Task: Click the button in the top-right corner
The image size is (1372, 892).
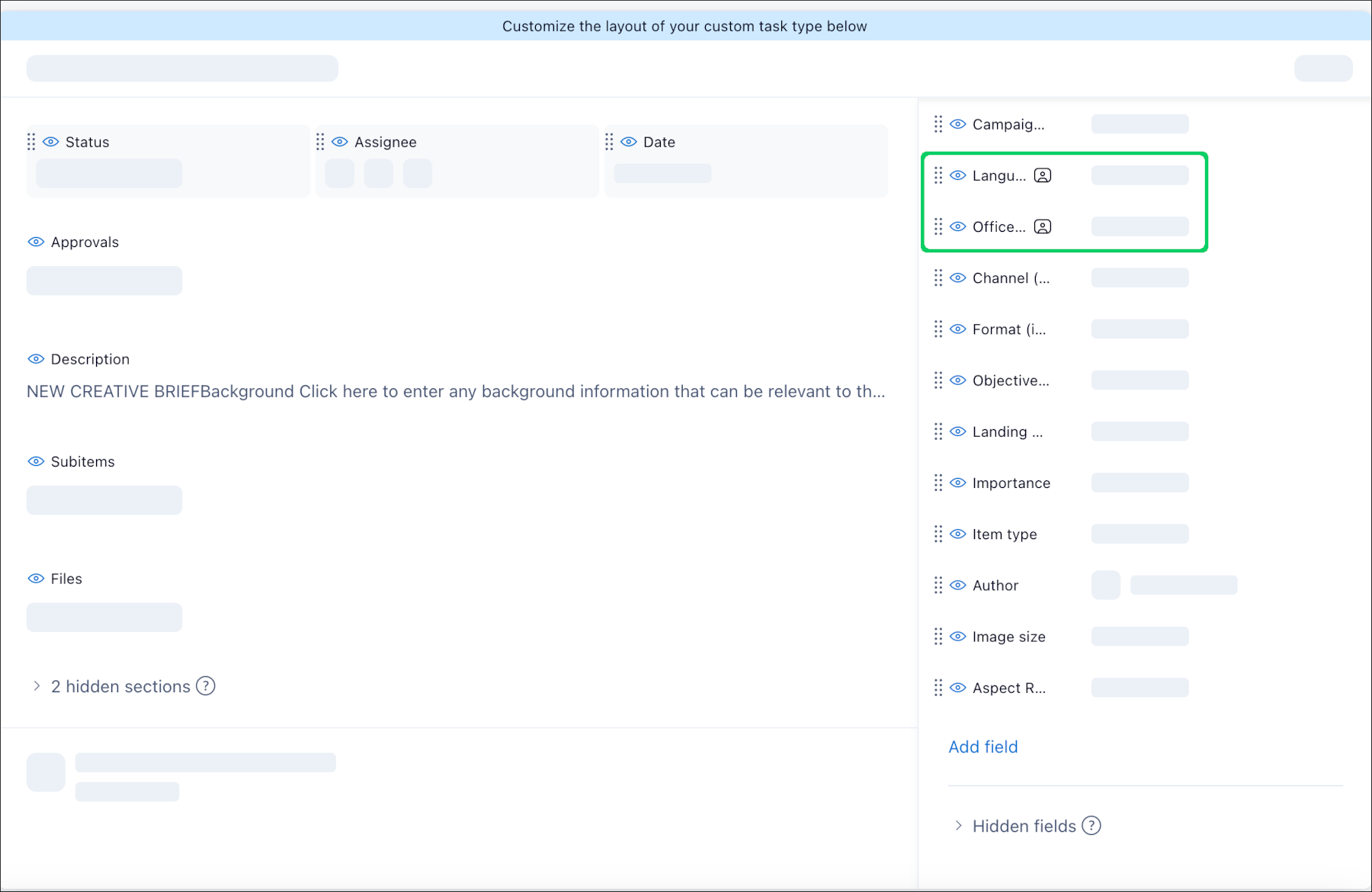Action: (x=1322, y=68)
